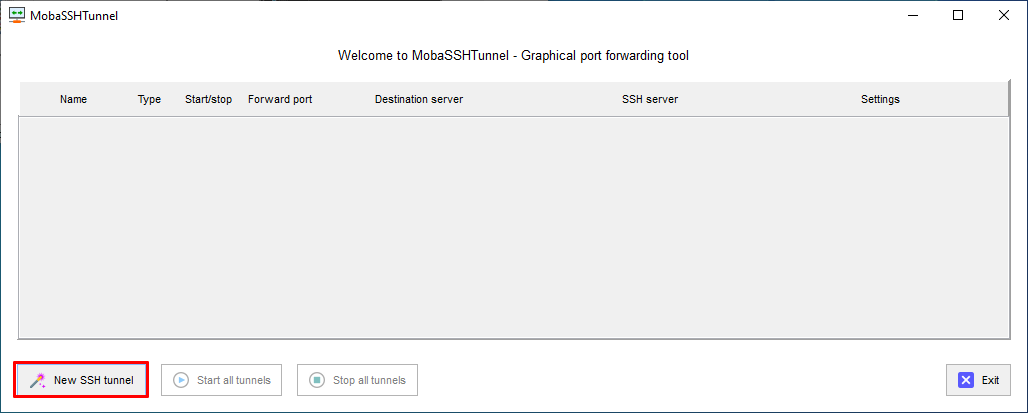The height and width of the screenshot is (413, 1028).
Task: Select the Destination server column header
Action: 419,100
